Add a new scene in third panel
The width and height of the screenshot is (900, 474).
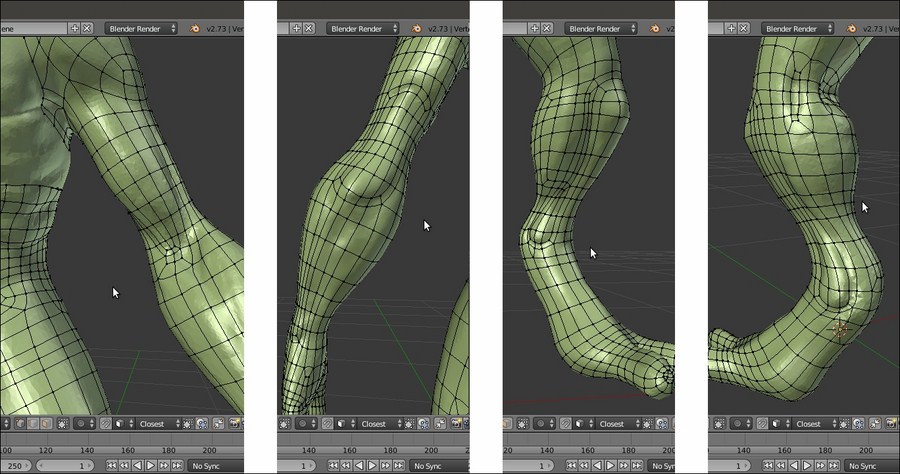pyautogui.click(x=534, y=28)
